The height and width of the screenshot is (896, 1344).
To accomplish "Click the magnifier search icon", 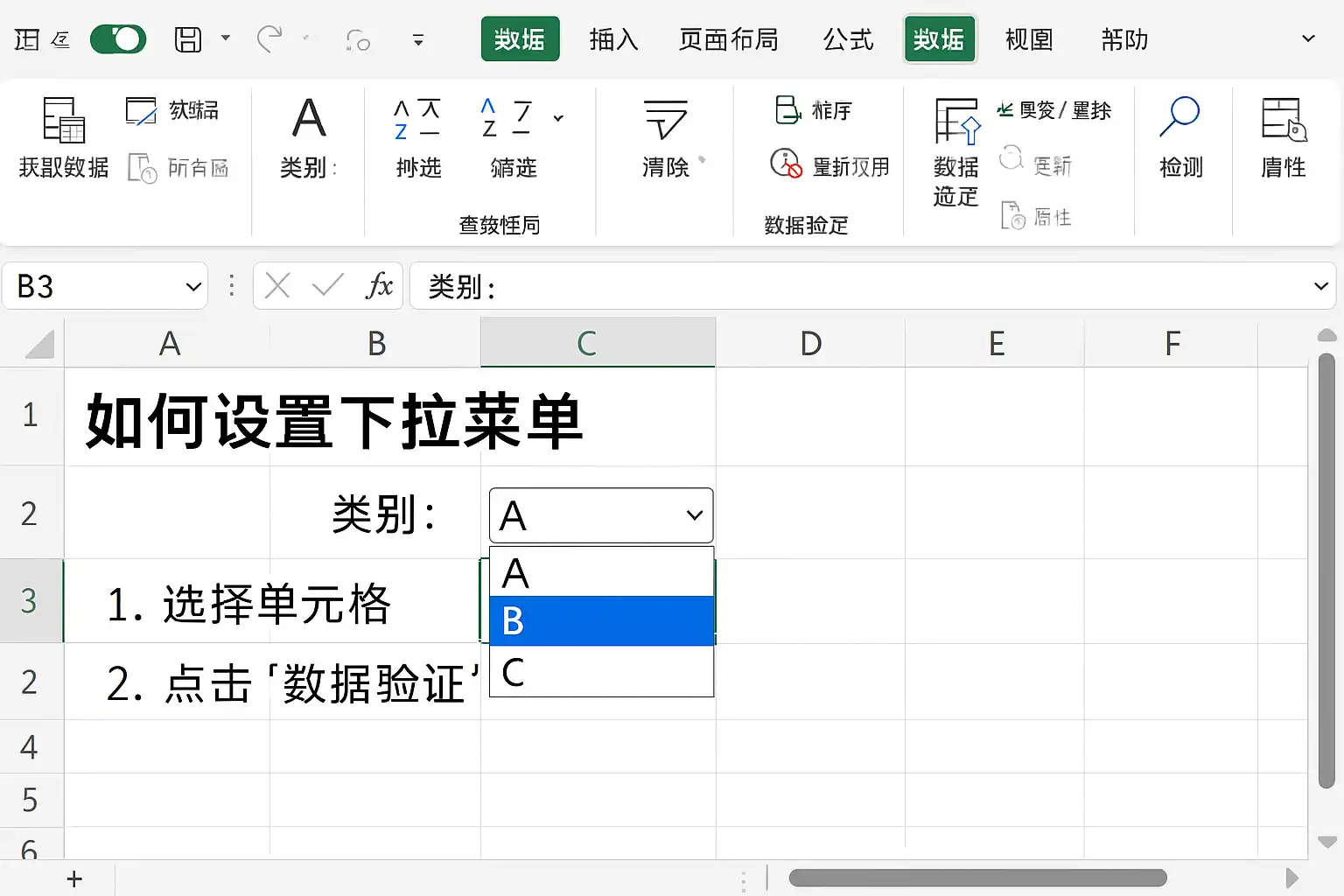I will pyautogui.click(x=1179, y=117).
